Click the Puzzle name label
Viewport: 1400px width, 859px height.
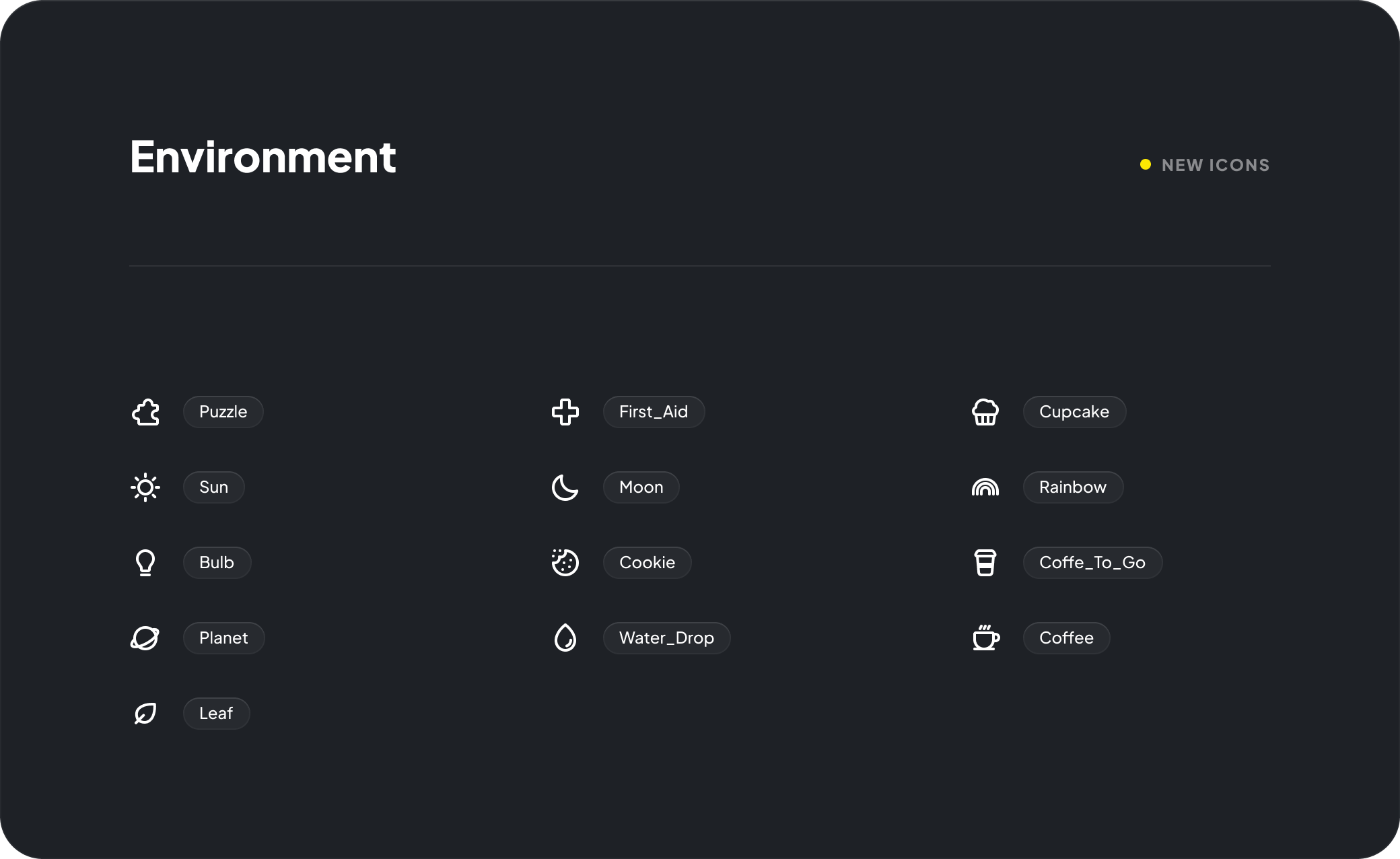(223, 412)
